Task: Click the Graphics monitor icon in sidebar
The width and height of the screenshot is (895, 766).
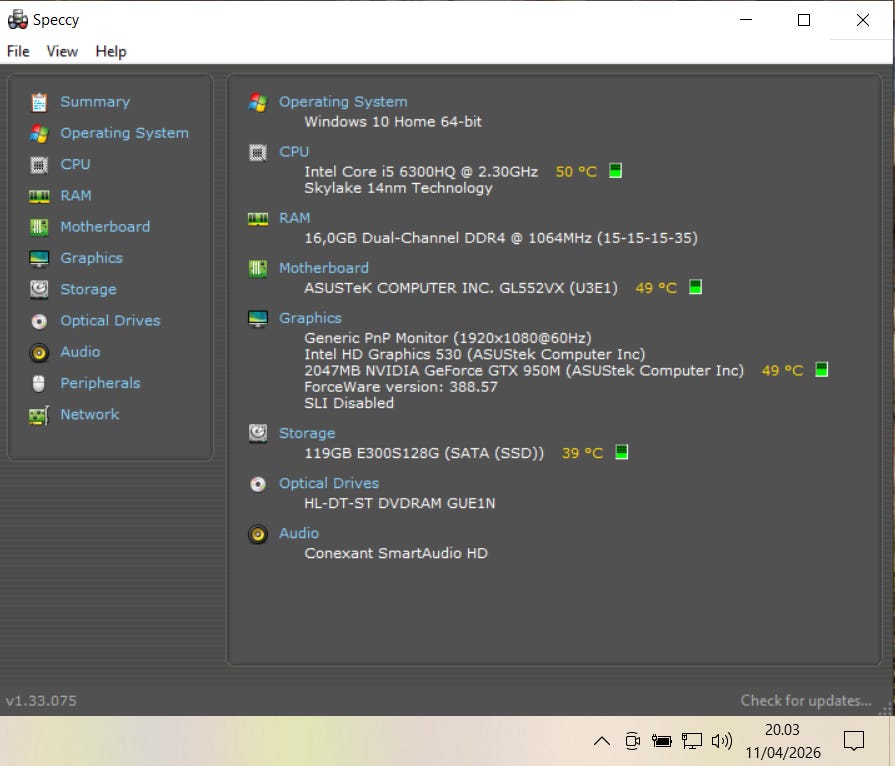Action: click(39, 259)
